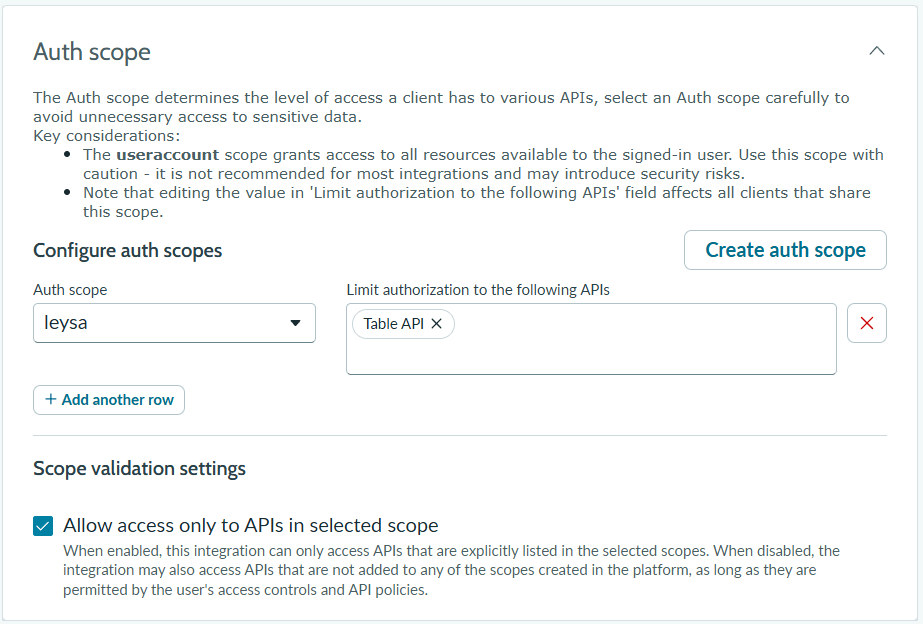This screenshot has height=624, width=923.
Task: Open the Auth scope dropdown showing leysa
Action: click(x=174, y=323)
